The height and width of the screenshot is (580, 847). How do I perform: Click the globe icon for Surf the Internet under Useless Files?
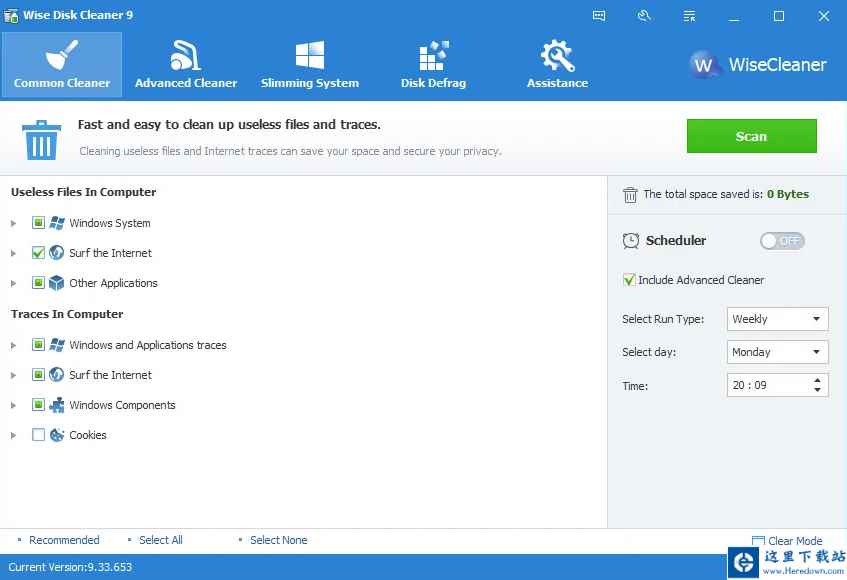pos(57,252)
